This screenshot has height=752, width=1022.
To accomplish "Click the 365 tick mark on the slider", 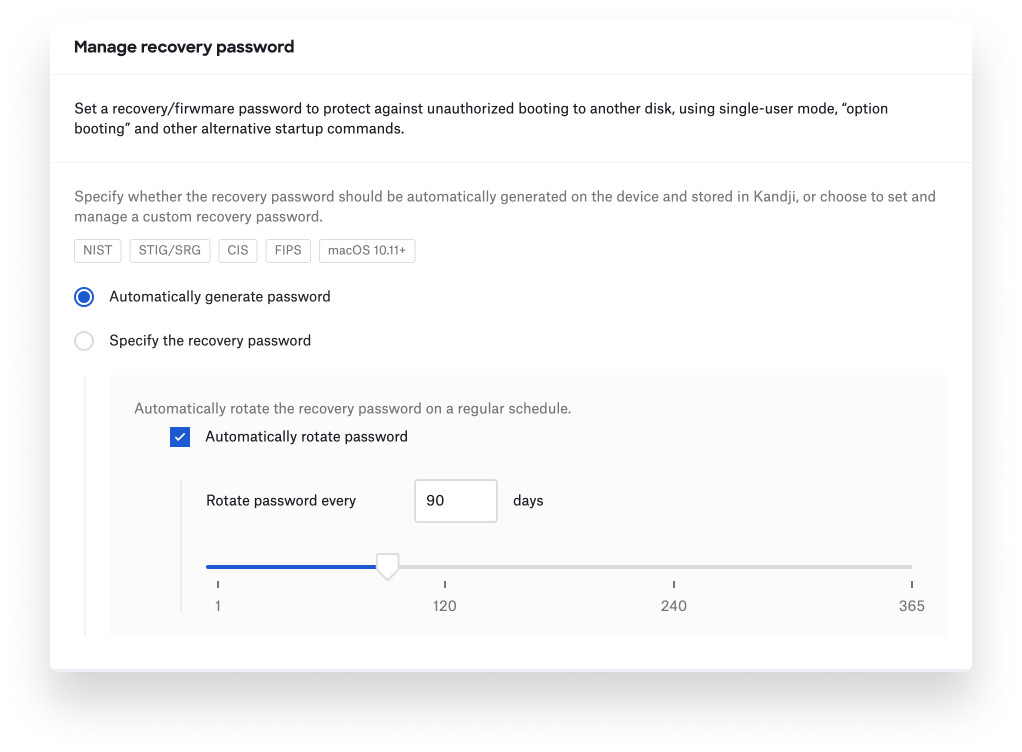I will click(x=911, y=583).
